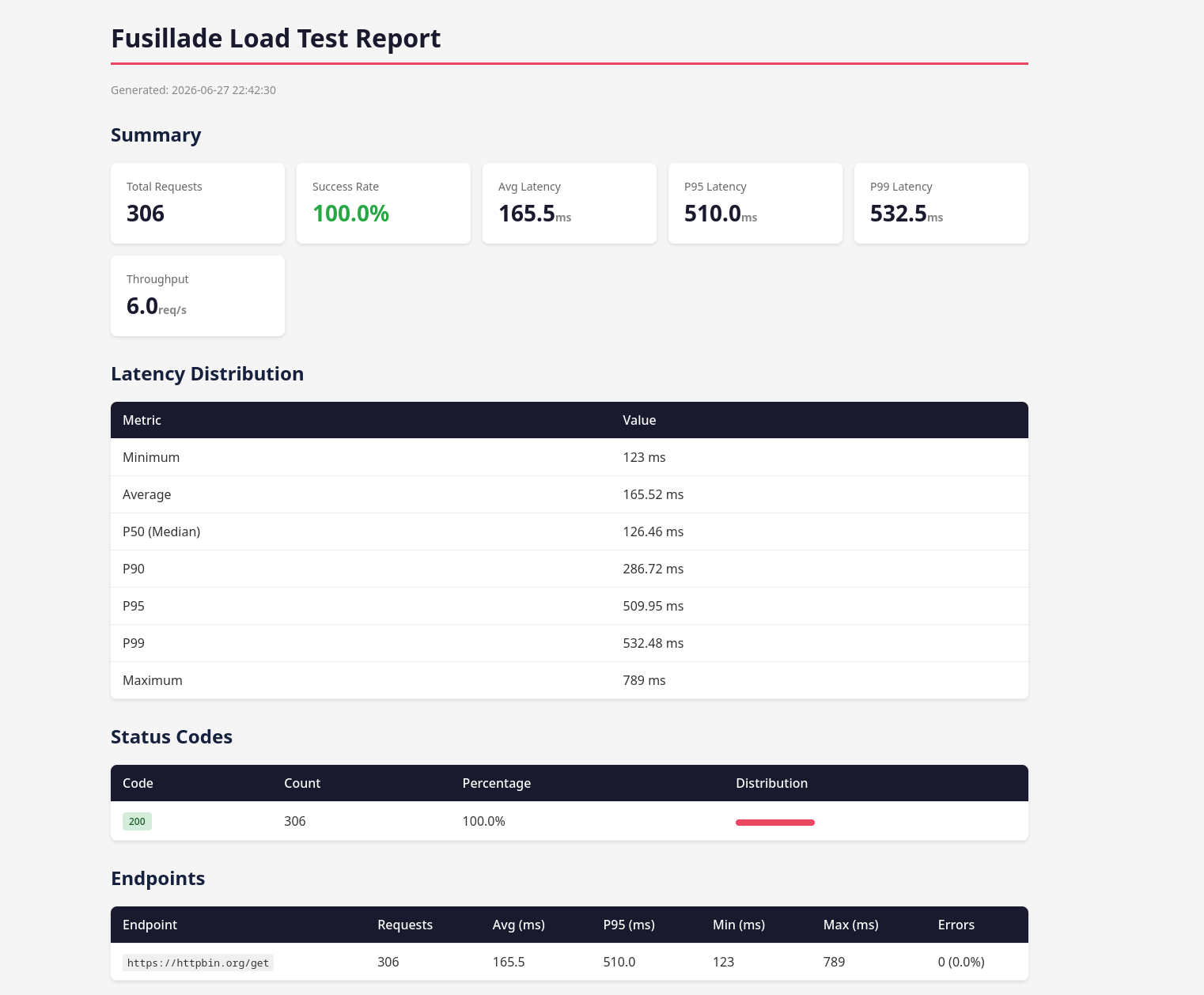
Task: Select the P99 row label in latency table
Action: [x=134, y=643]
